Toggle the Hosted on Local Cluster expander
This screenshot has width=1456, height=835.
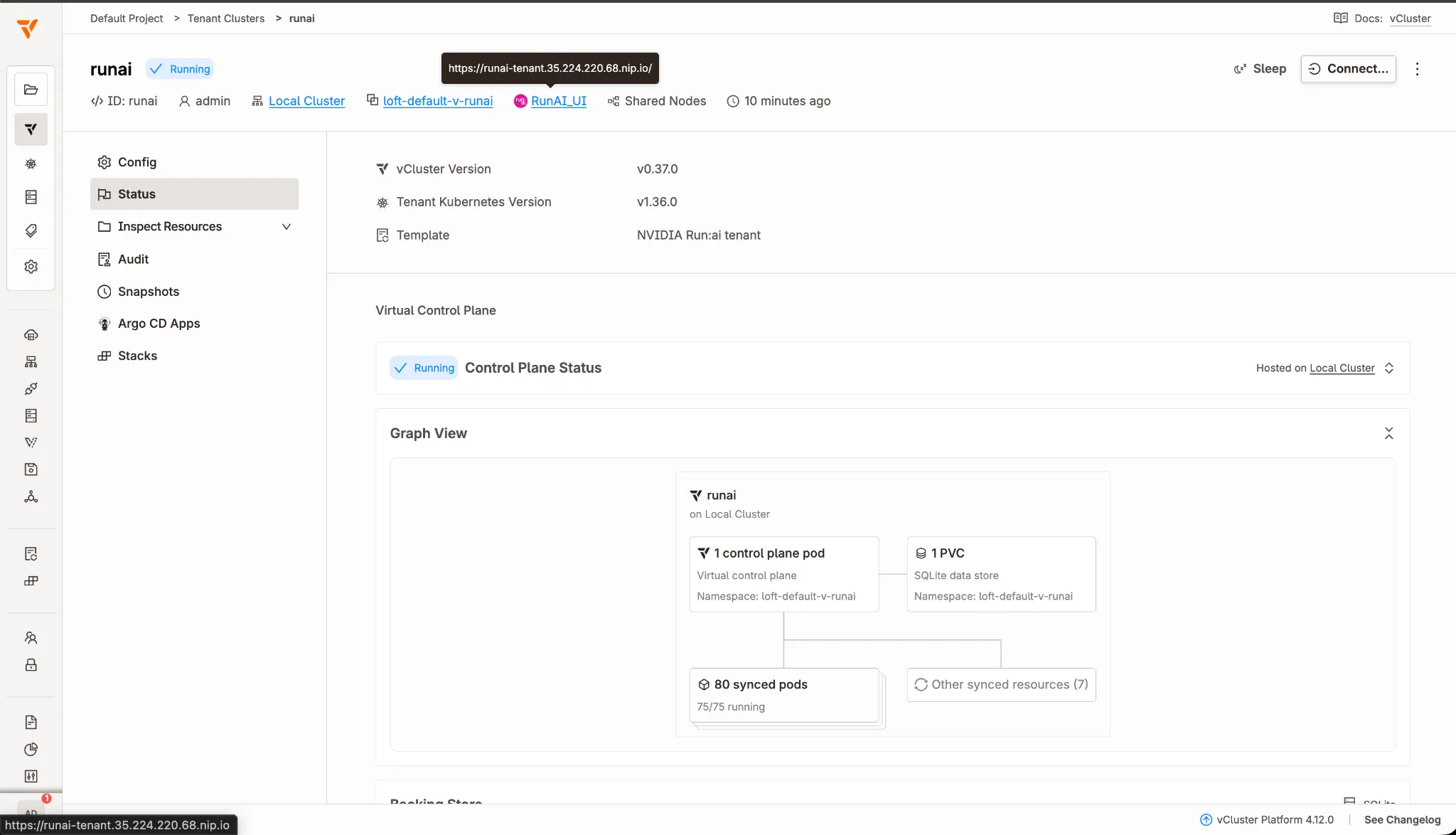pos(1388,368)
